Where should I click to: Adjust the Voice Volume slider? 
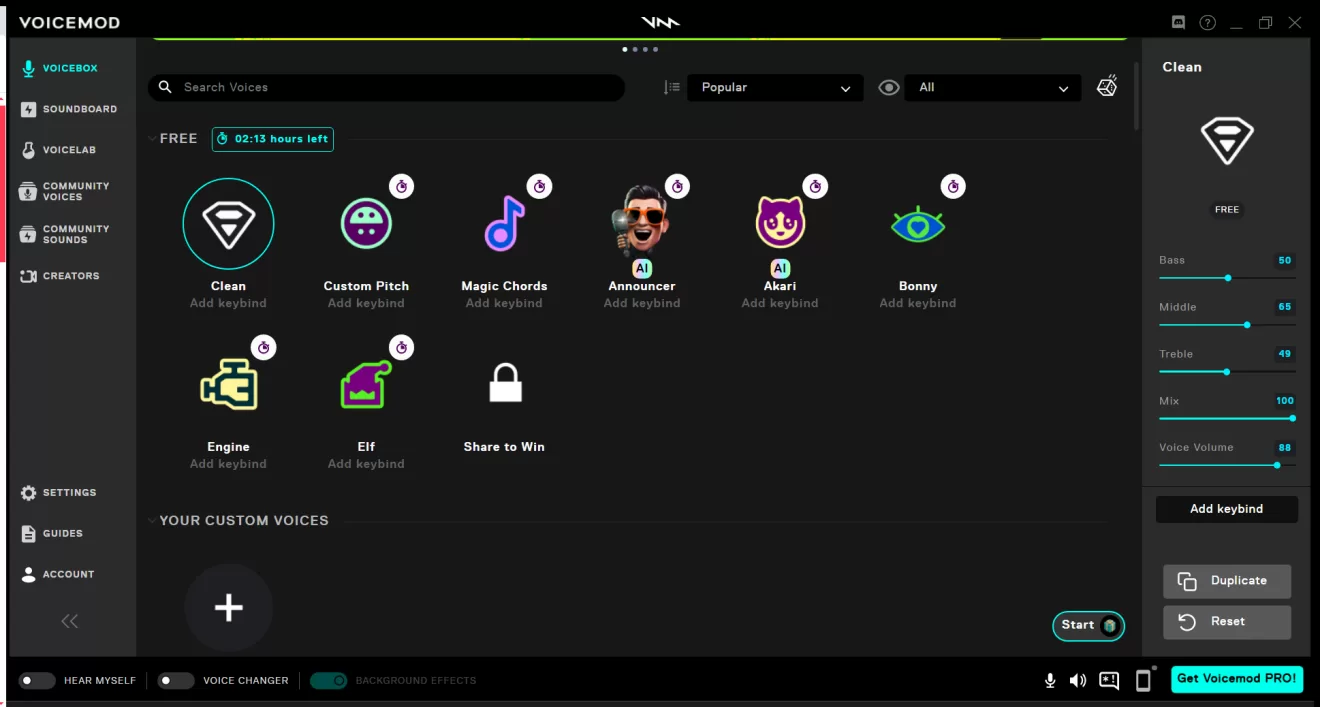[1227, 465]
